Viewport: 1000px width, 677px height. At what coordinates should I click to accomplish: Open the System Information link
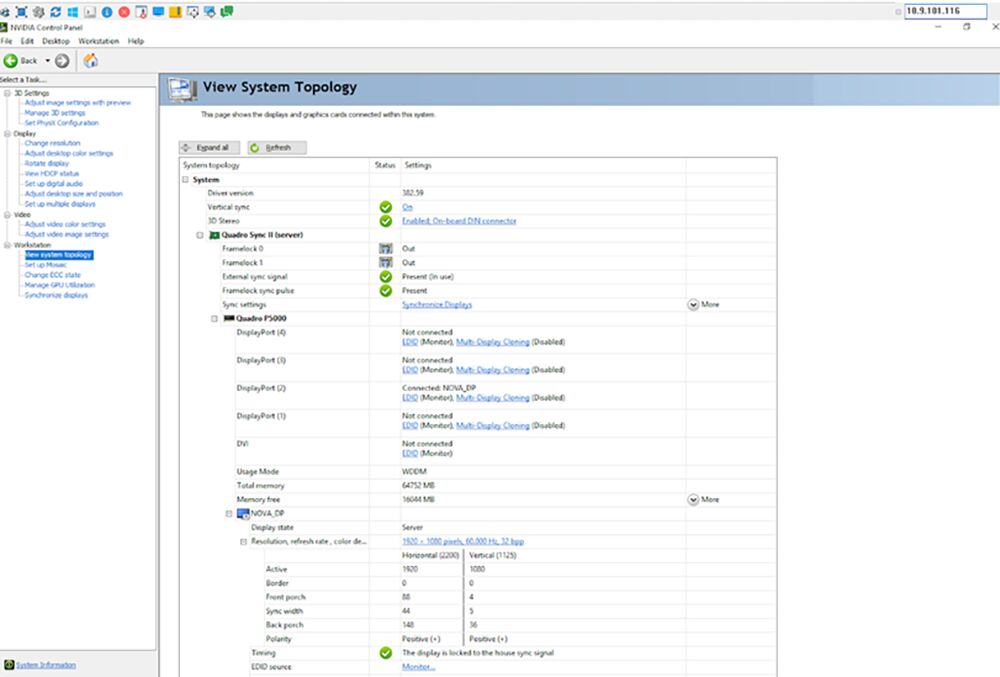coord(46,665)
